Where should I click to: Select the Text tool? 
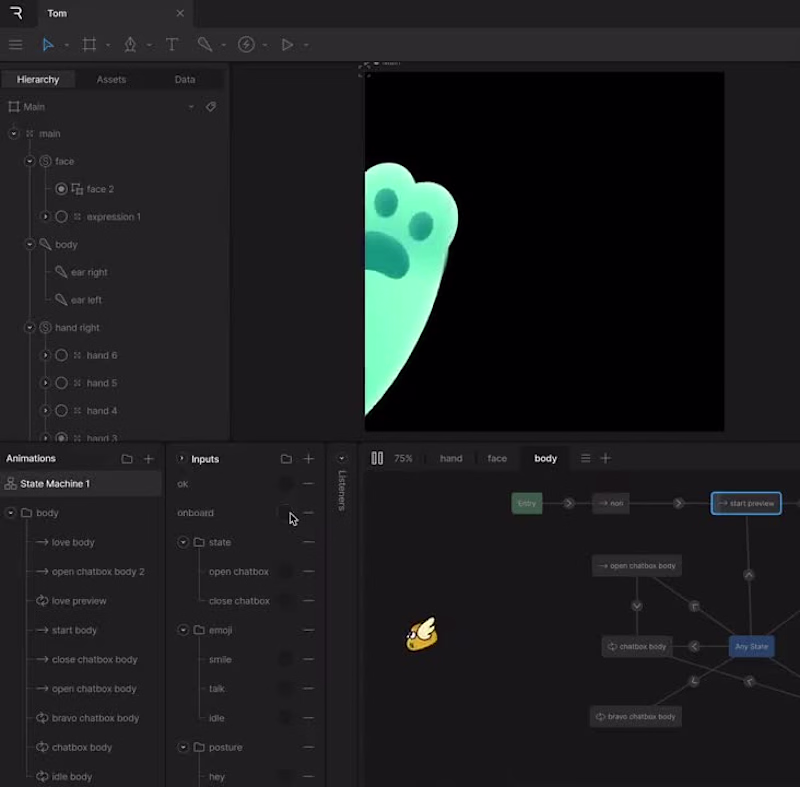172,45
